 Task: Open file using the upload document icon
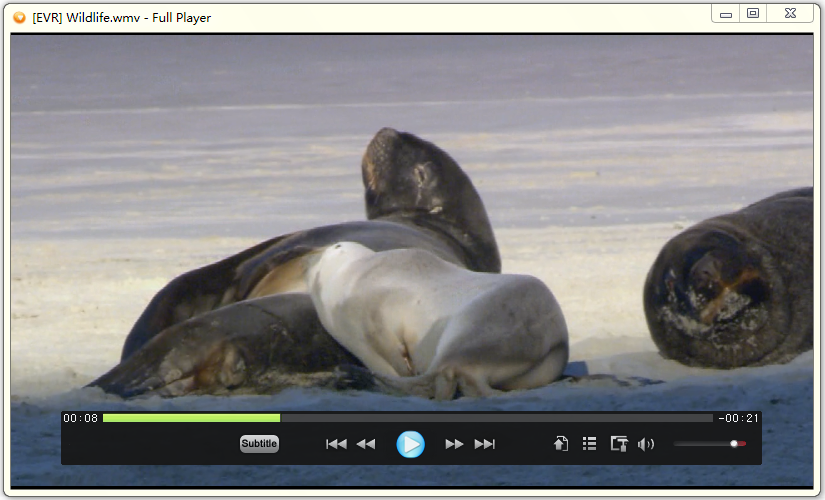tap(561, 444)
